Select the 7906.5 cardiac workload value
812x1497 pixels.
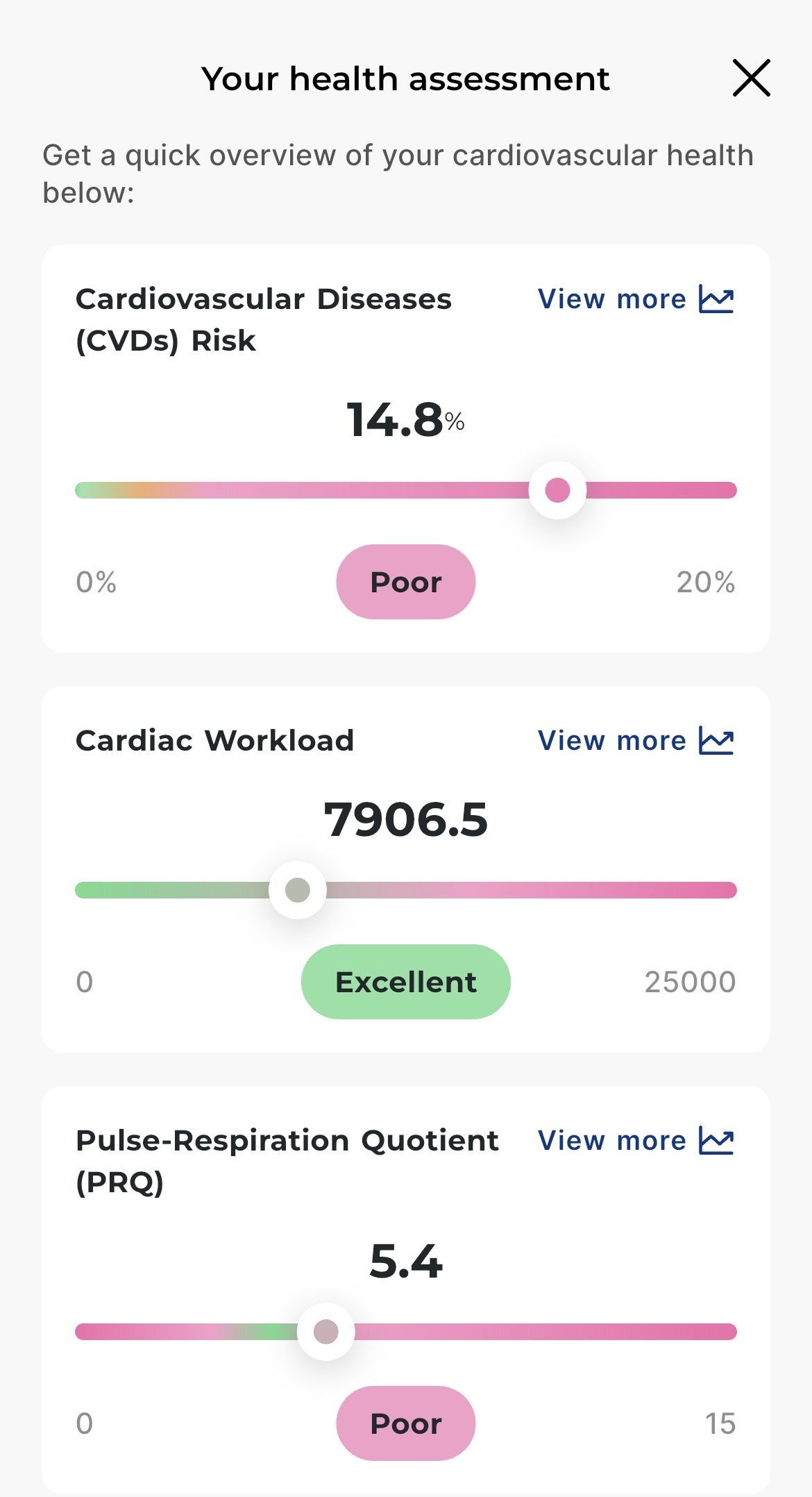point(406,819)
